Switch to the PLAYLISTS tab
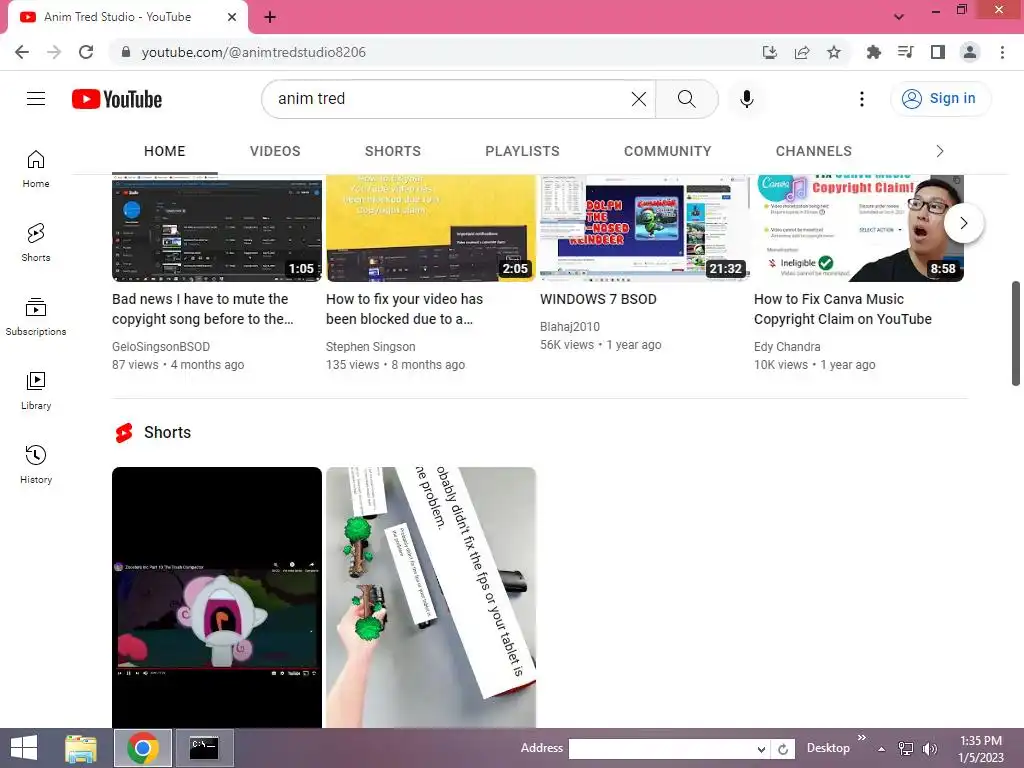The image size is (1024, 768). click(x=522, y=152)
